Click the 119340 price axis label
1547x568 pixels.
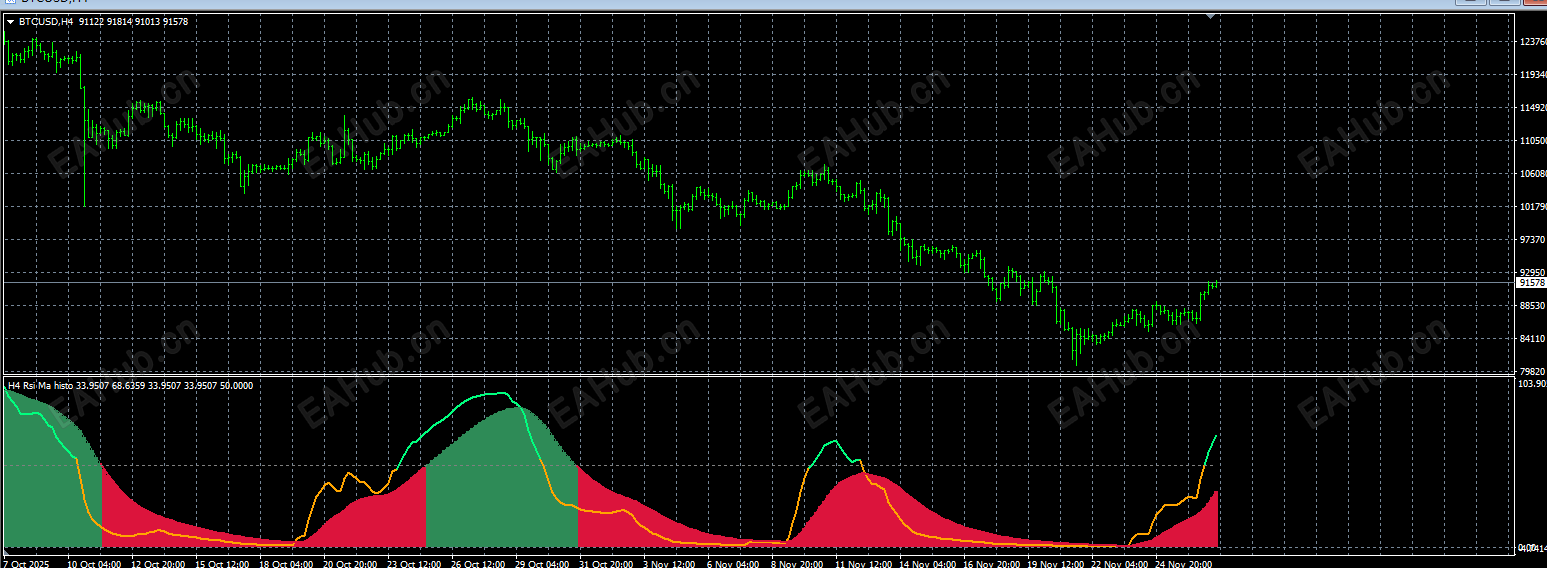1533,75
